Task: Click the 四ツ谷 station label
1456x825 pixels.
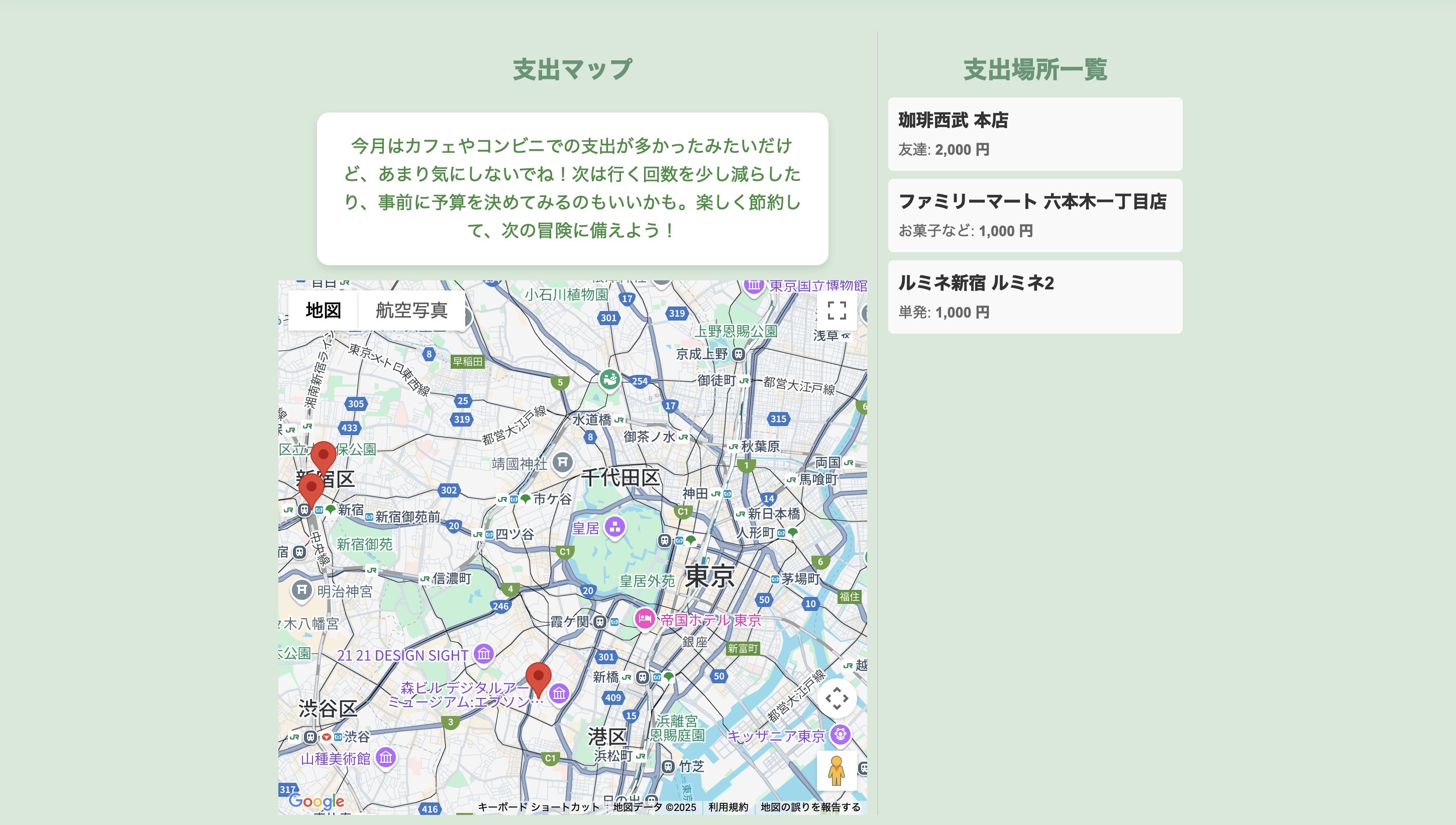Action: (x=514, y=534)
